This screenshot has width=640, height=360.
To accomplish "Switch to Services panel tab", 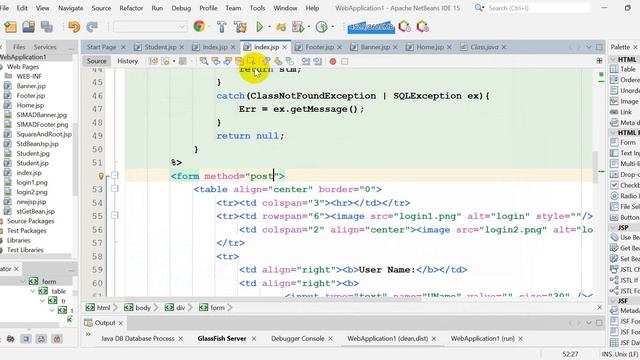I will pos(45,47).
